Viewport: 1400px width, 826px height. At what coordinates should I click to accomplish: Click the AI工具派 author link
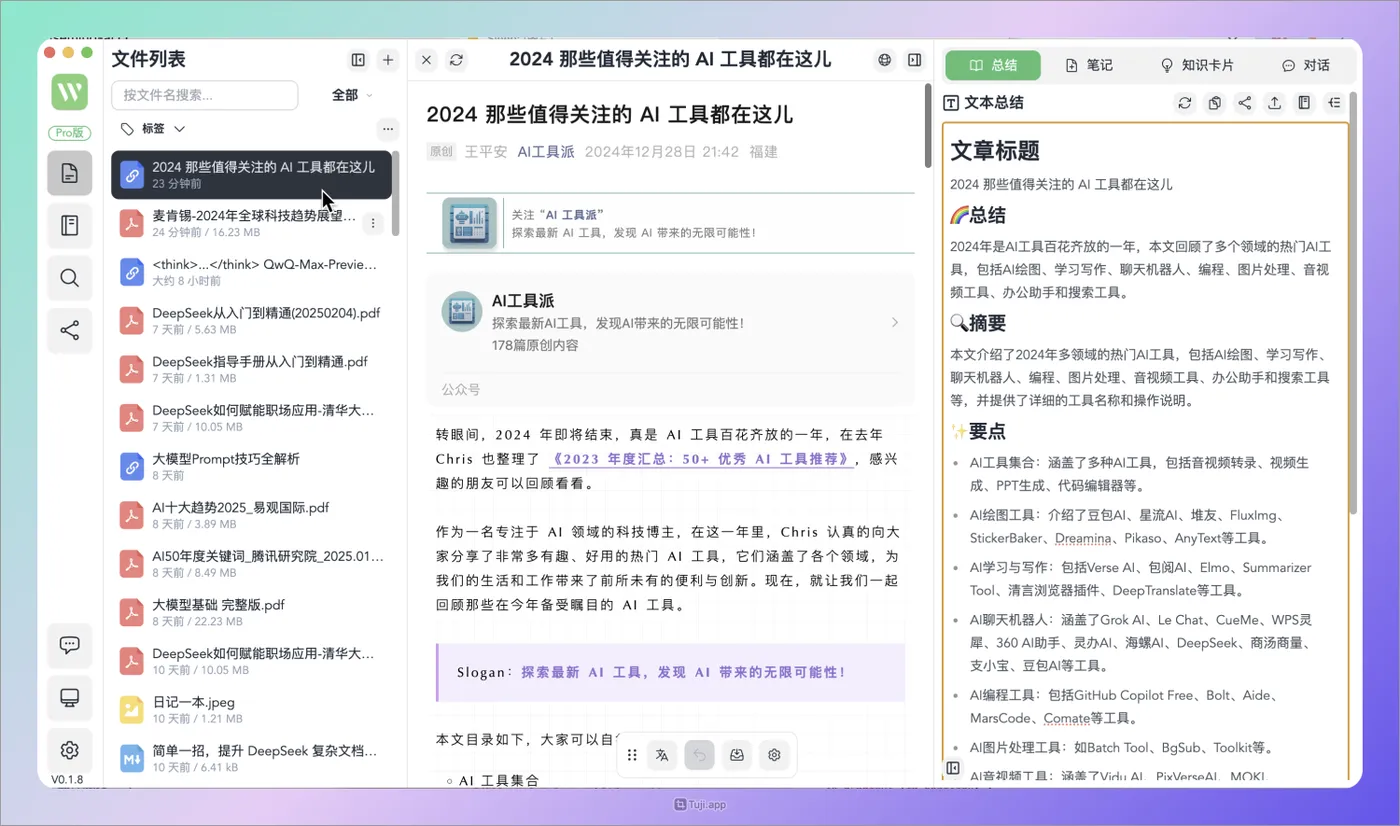546,152
